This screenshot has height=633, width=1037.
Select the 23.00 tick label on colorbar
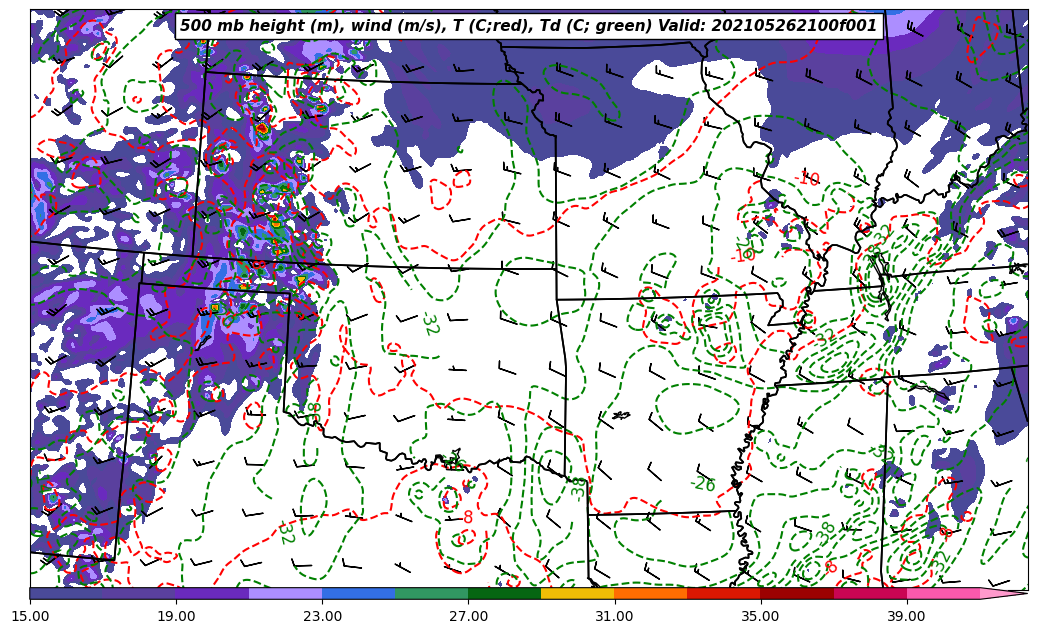click(x=322, y=616)
